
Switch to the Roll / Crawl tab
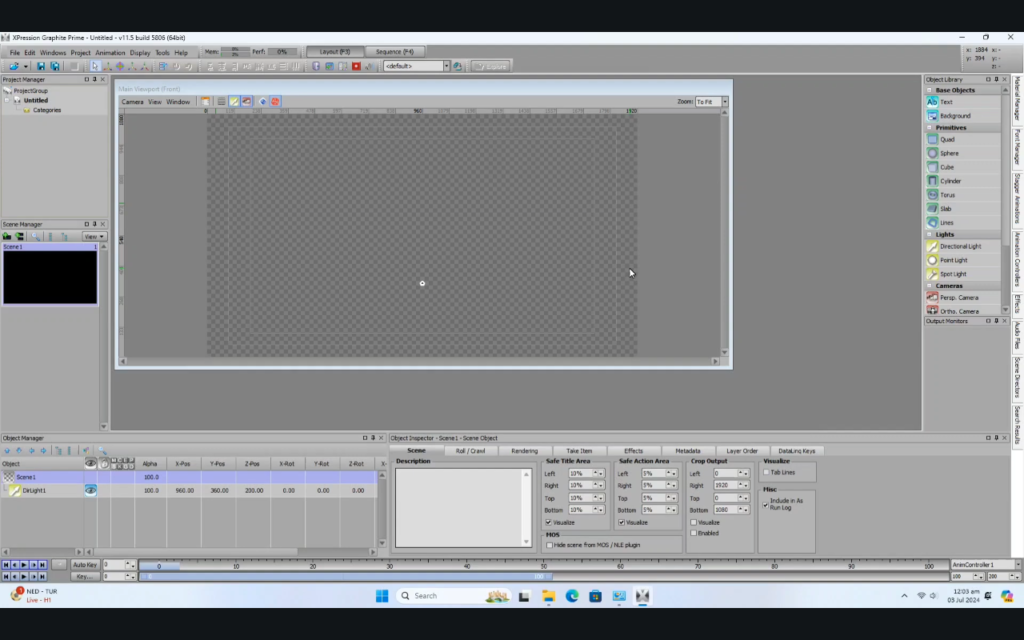[470, 451]
